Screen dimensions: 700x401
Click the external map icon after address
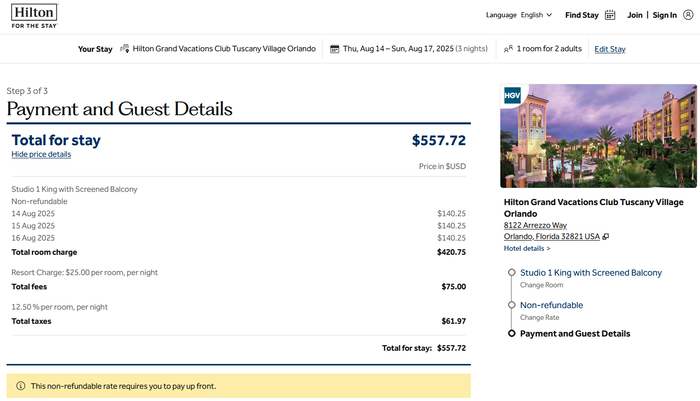coord(605,237)
